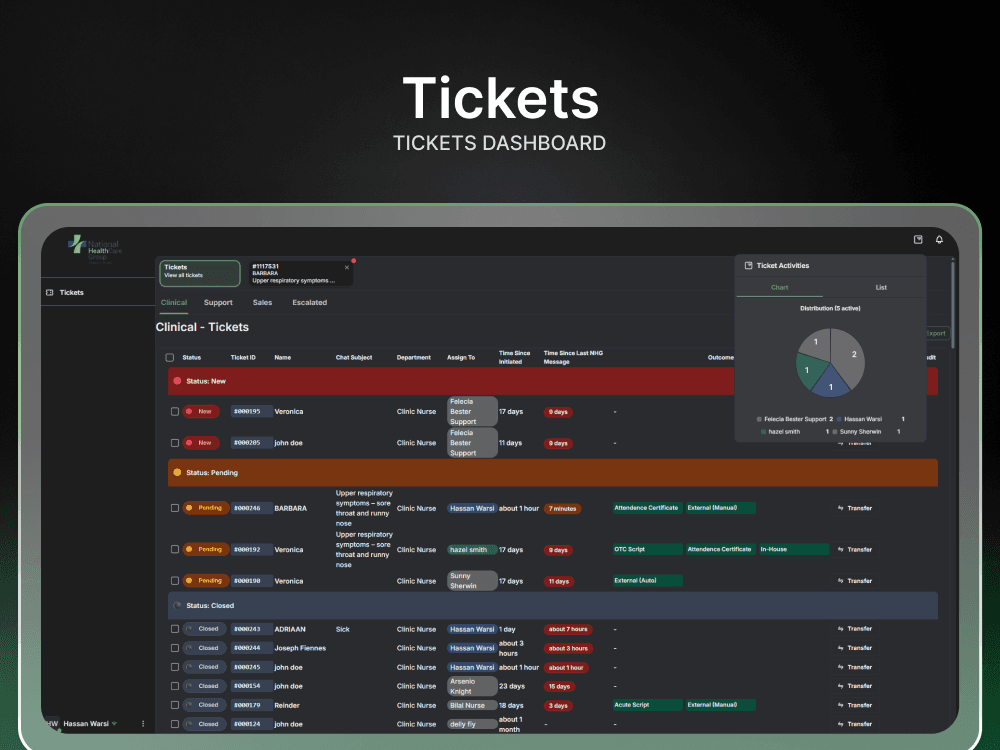
Task: Click the Pending status badge for #000246
Action: [206, 508]
